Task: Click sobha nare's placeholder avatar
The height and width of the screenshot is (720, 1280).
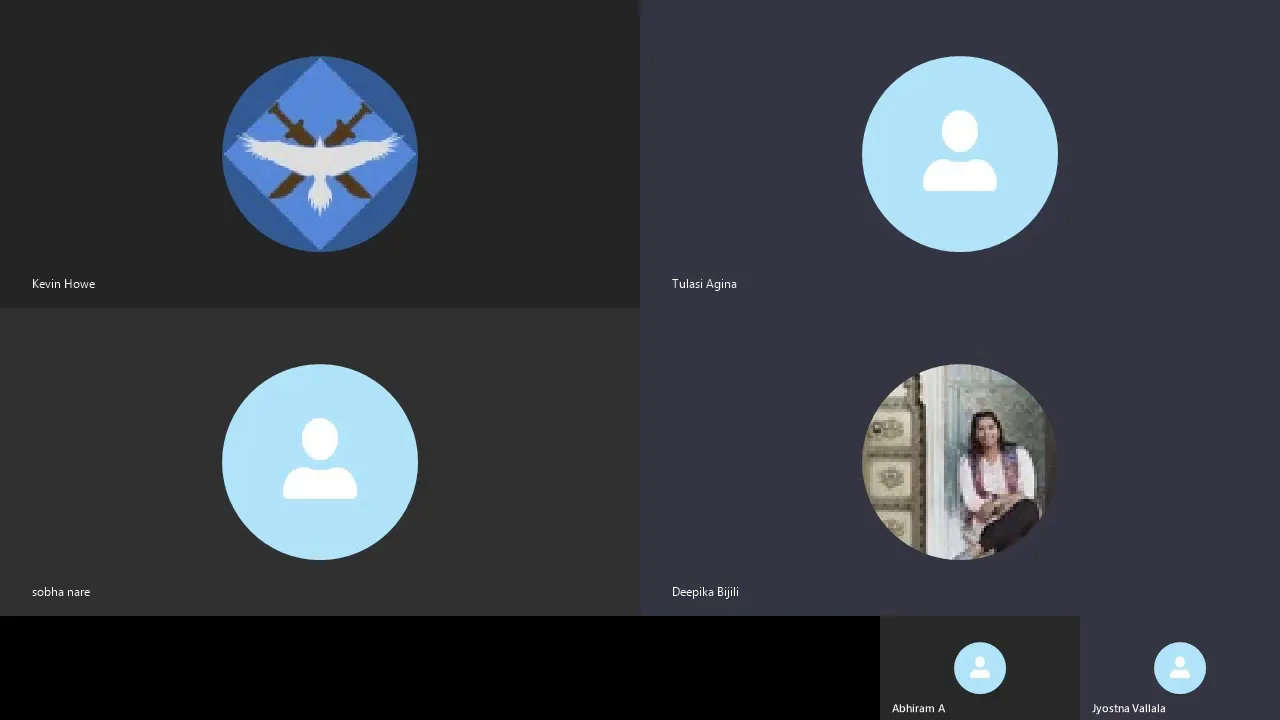Action: pyautogui.click(x=320, y=462)
